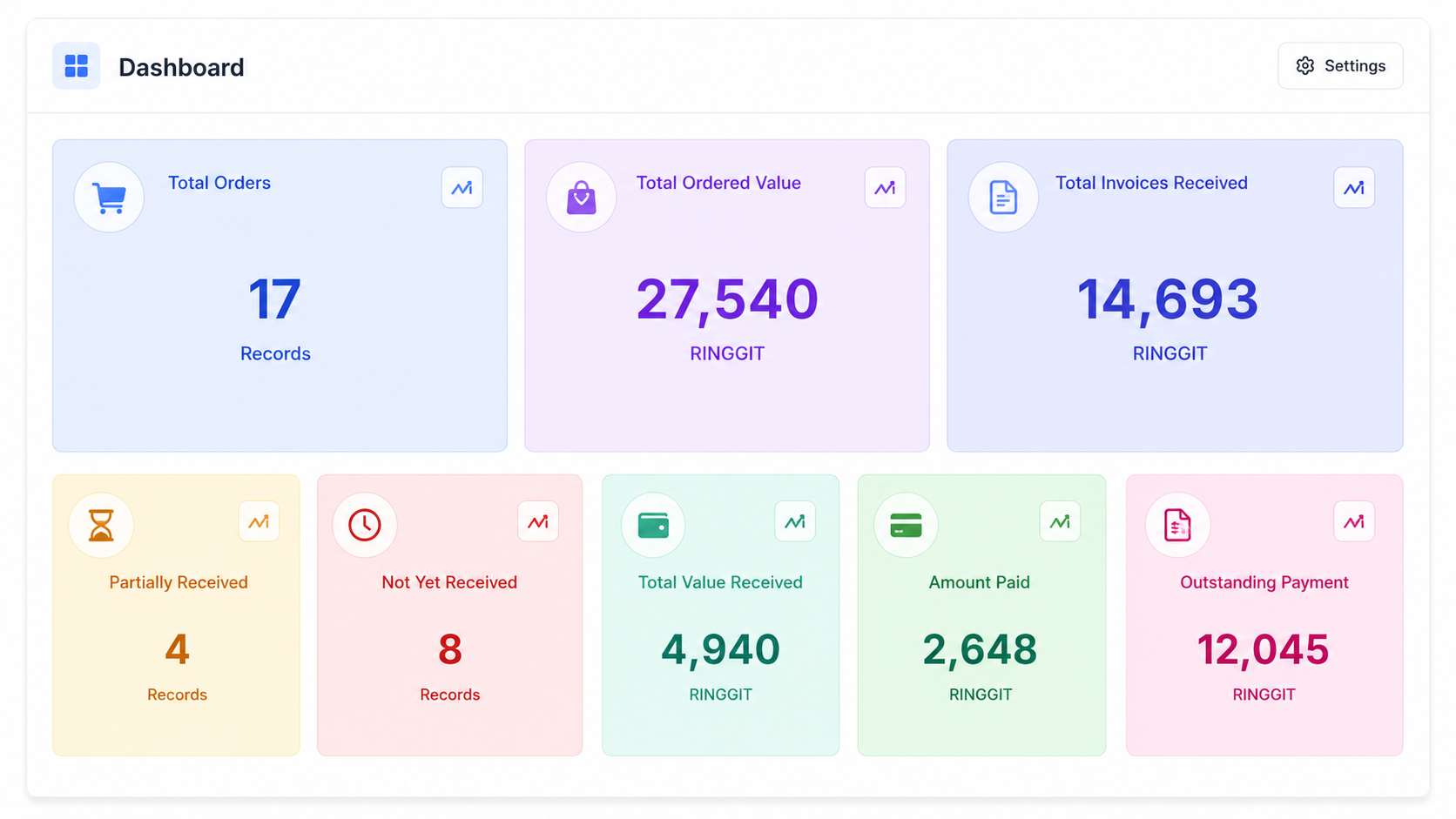
Task: Click the Dashboard grid icon
Action: pyautogui.click(x=77, y=66)
